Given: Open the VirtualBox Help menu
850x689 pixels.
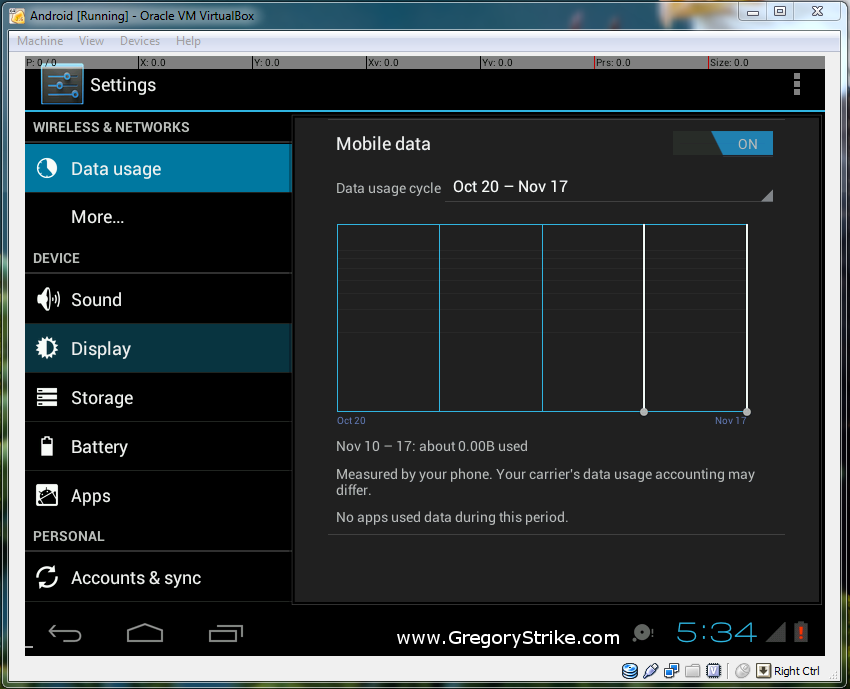Looking at the screenshot, I should coord(188,41).
